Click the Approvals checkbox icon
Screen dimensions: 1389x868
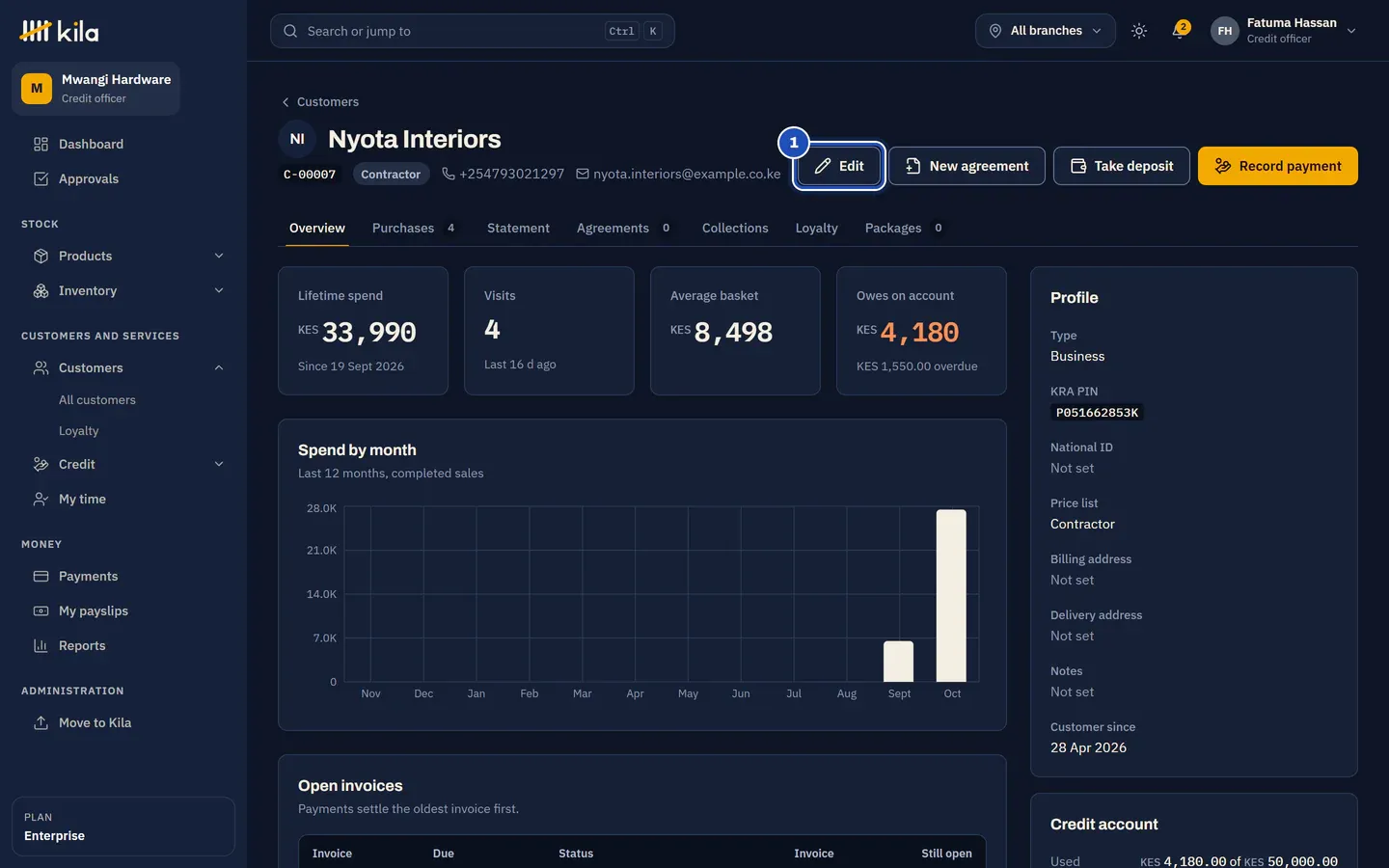[41, 179]
